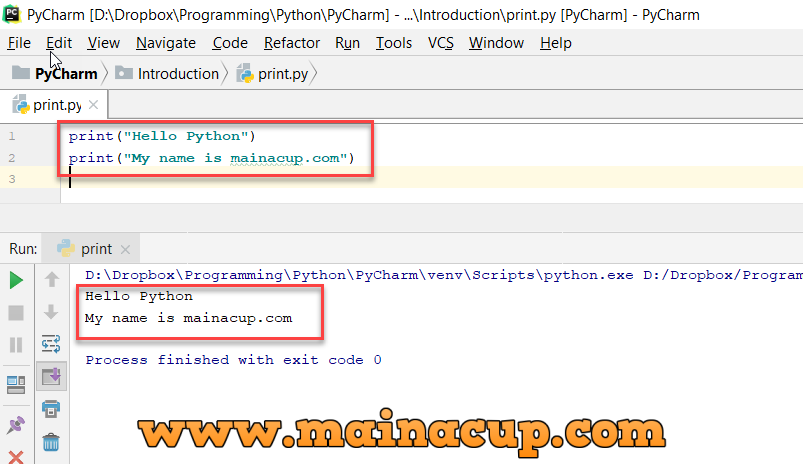Open the File menu
This screenshot has width=803, height=464.
pos(19,43)
